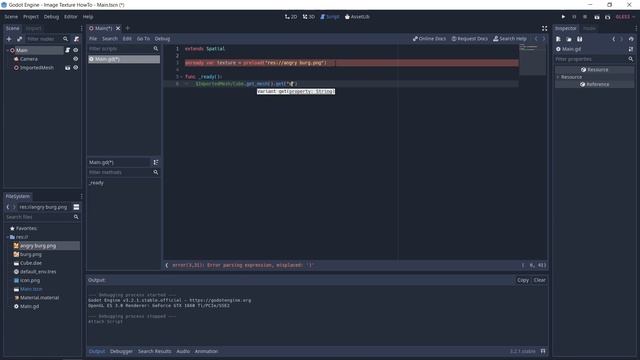Open the Debugger bottom panel
The image size is (640, 360).
(121, 351)
